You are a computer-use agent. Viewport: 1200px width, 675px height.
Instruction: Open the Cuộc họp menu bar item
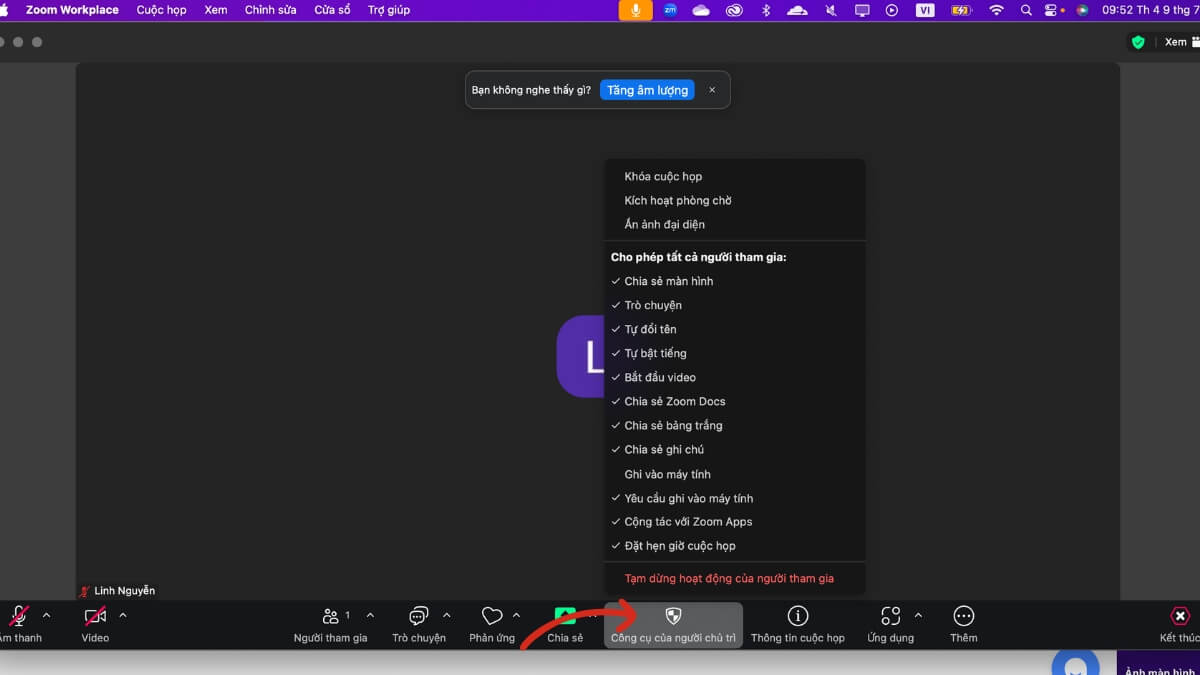pos(161,10)
